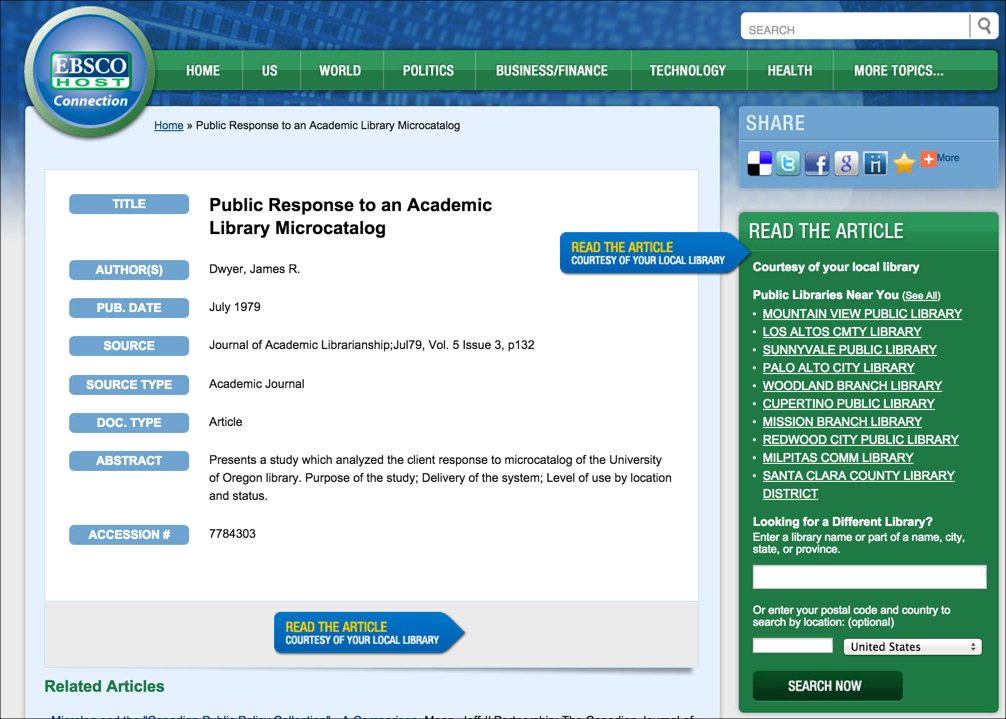Focus the postal code input field
This screenshot has height=719, width=1006.
point(792,645)
